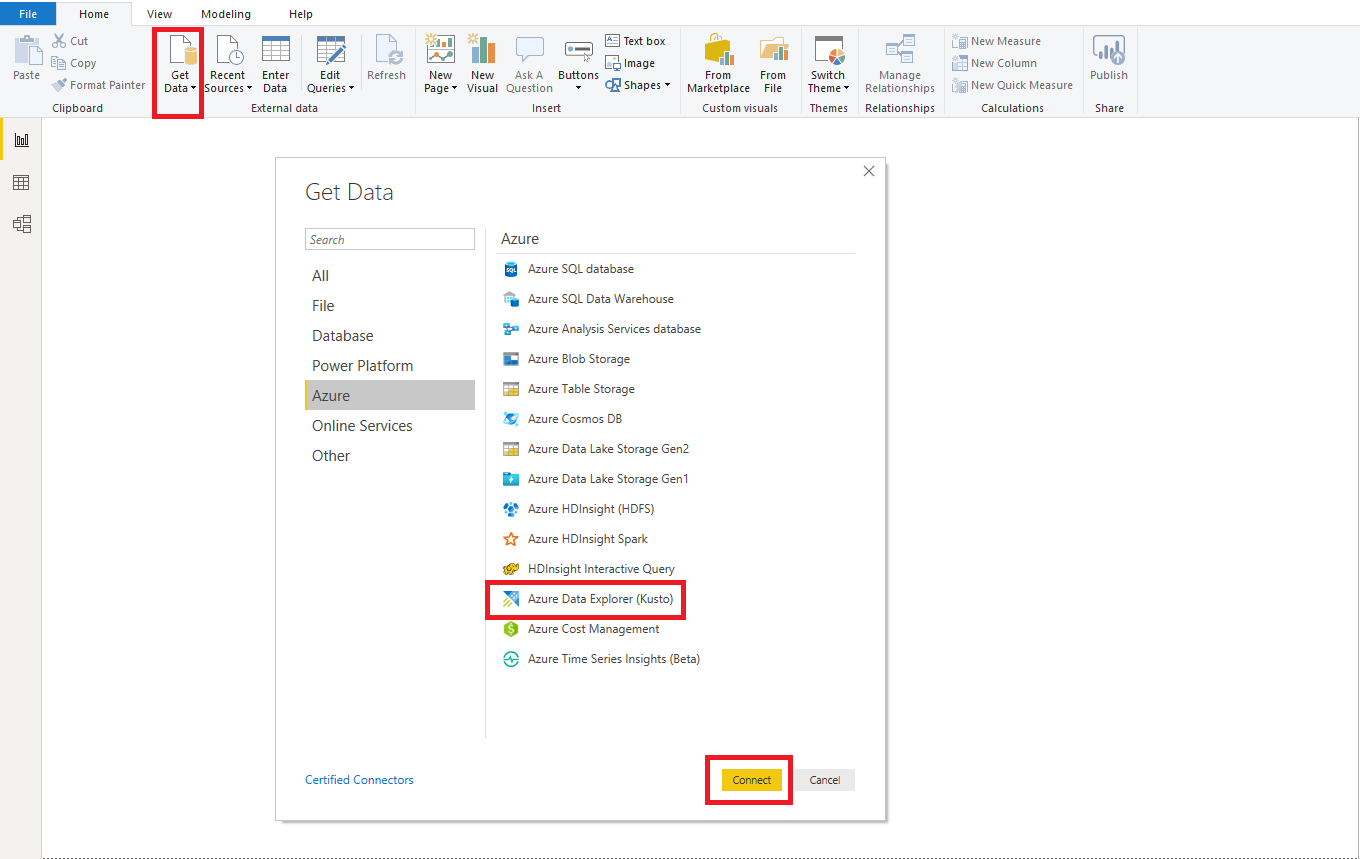Open Model view in the sidebar
This screenshot has height=859, width=1360.
pos(22,224)
